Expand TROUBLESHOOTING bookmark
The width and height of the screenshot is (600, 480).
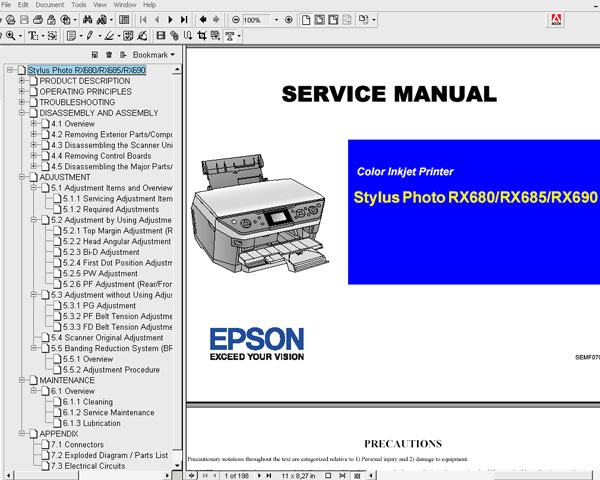pos(21,102)
